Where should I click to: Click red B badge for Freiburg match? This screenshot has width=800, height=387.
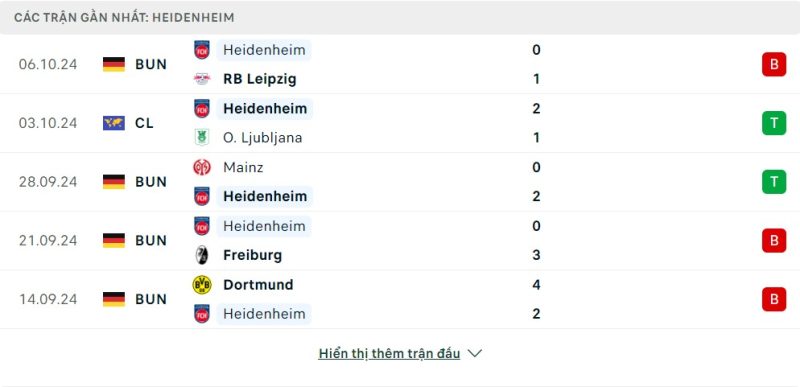(x=774, y=240)
